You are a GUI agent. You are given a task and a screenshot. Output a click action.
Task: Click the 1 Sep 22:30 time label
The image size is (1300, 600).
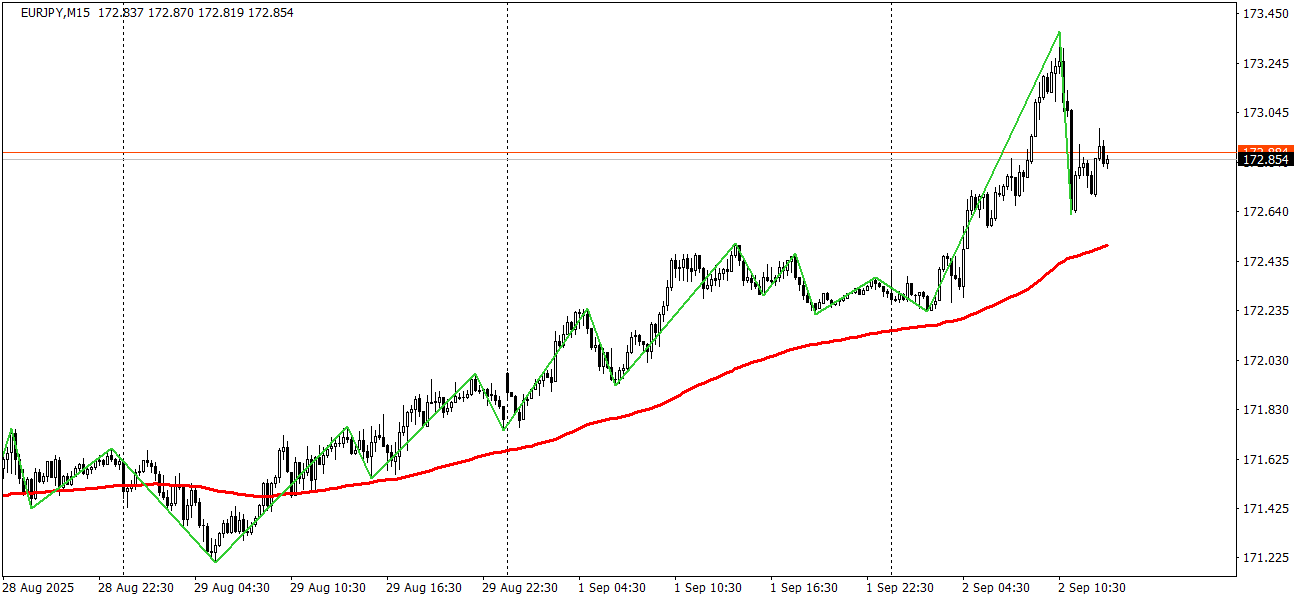click(901, 587)
